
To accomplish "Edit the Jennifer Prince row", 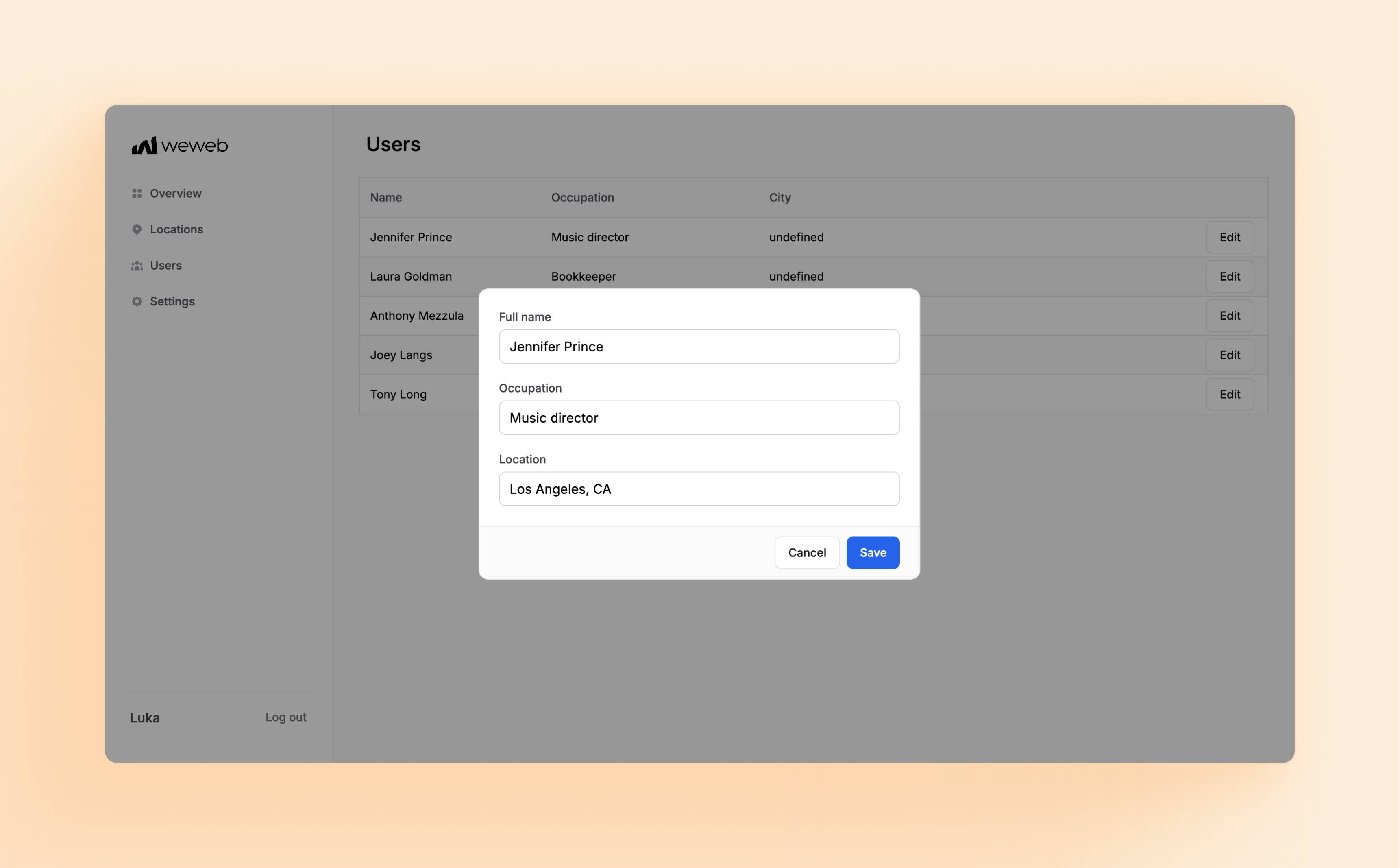I will coord(1229,237).
